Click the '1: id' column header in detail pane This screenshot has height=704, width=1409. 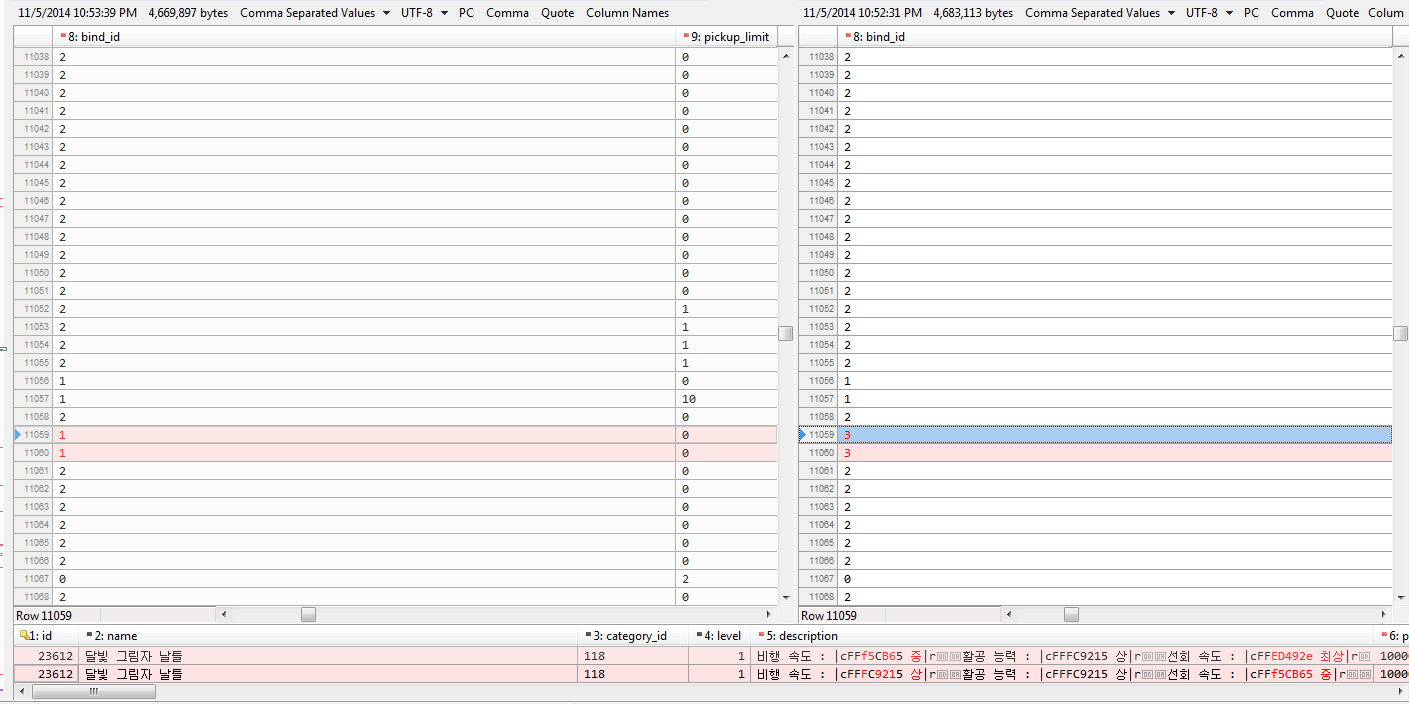[47, 636]
